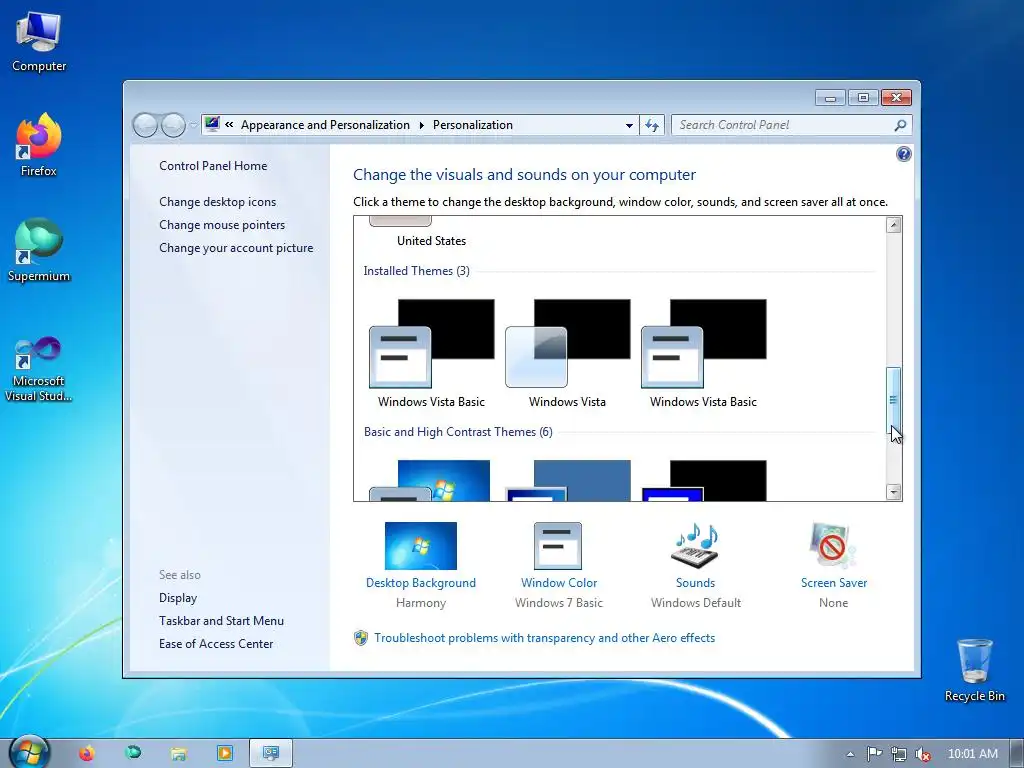1024x768 pixels.
Task: Click the Sounds text link
Action: tap(695, 583)
